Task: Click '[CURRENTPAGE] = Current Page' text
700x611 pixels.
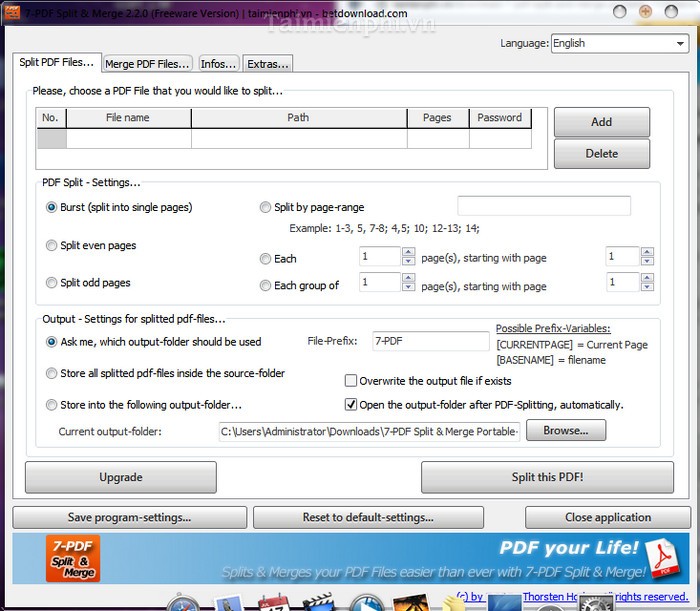Action: 572,345
